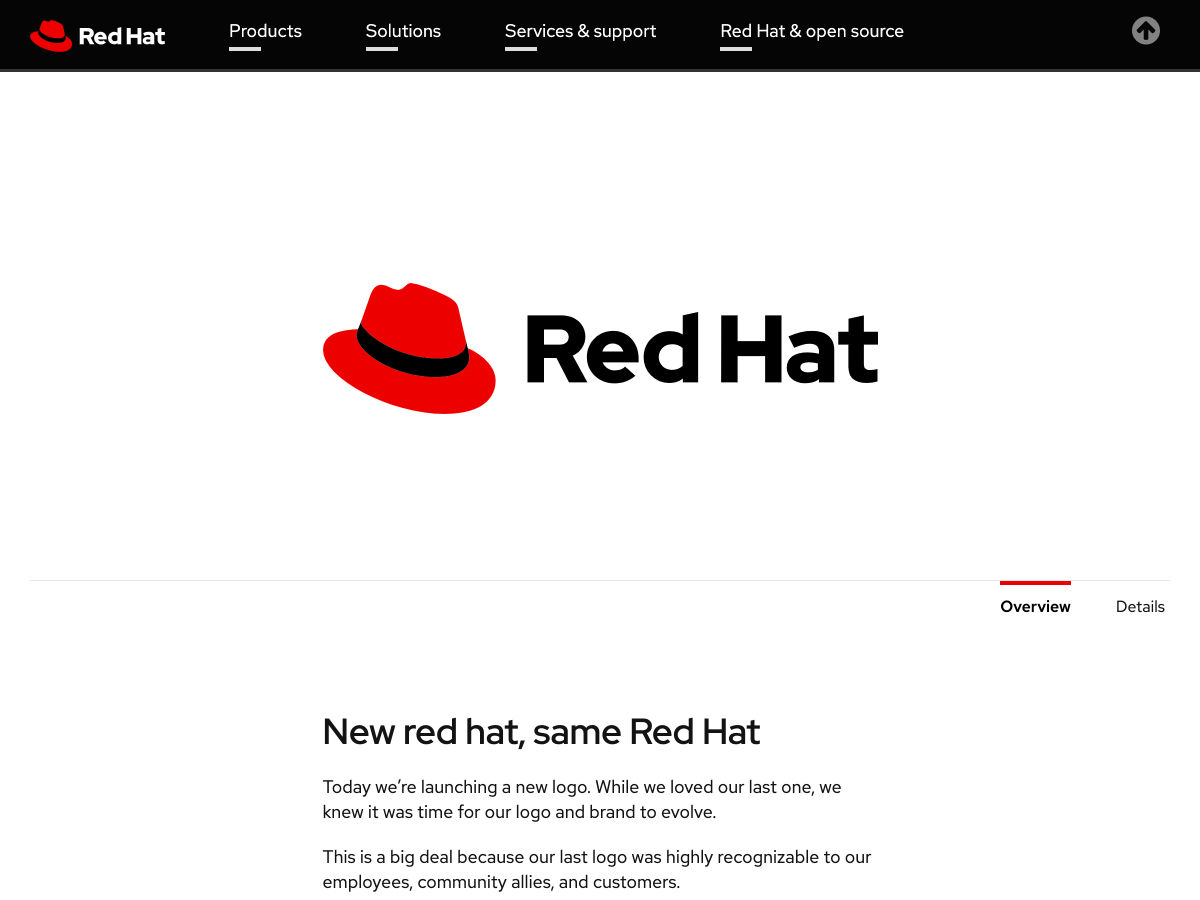This screenshot has width=1200, height=900.
Task: Switch to the Overview tab
Action: (1035, 606)
